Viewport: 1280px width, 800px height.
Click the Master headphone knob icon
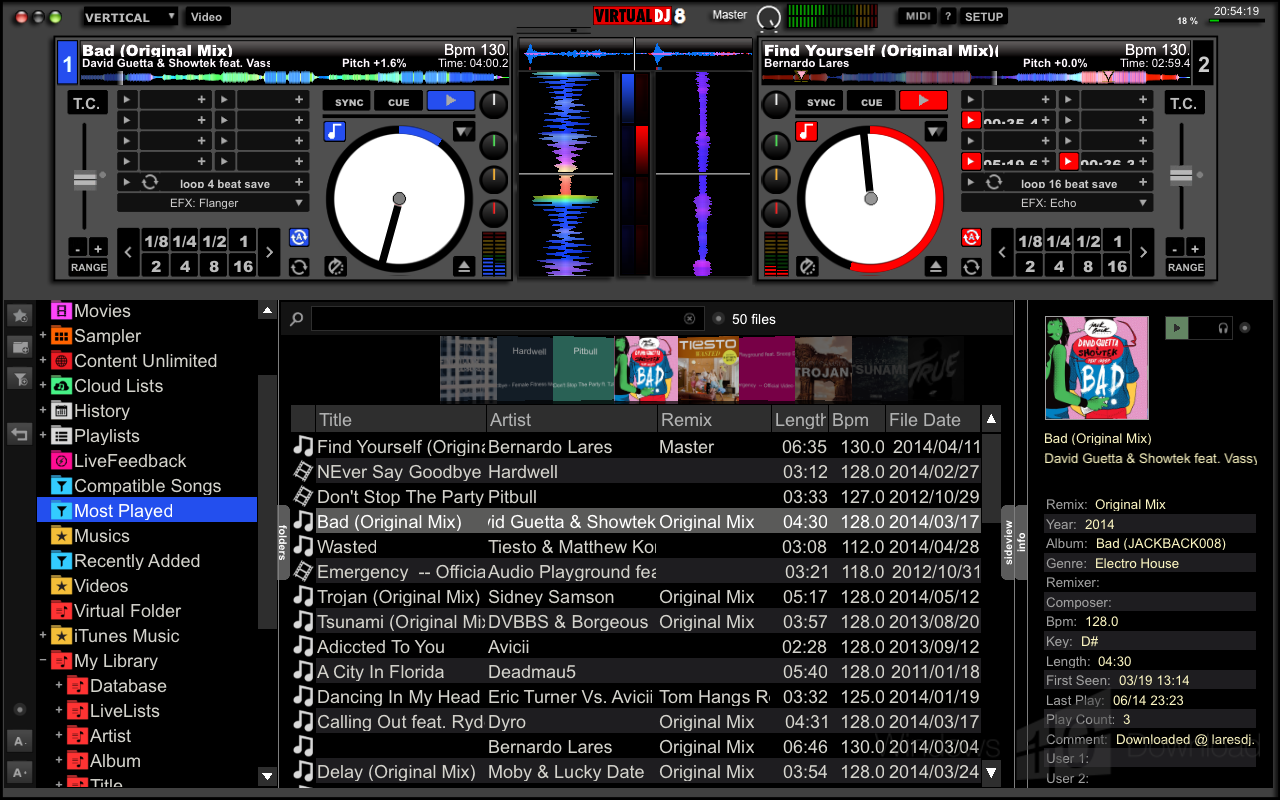point(769,17)
